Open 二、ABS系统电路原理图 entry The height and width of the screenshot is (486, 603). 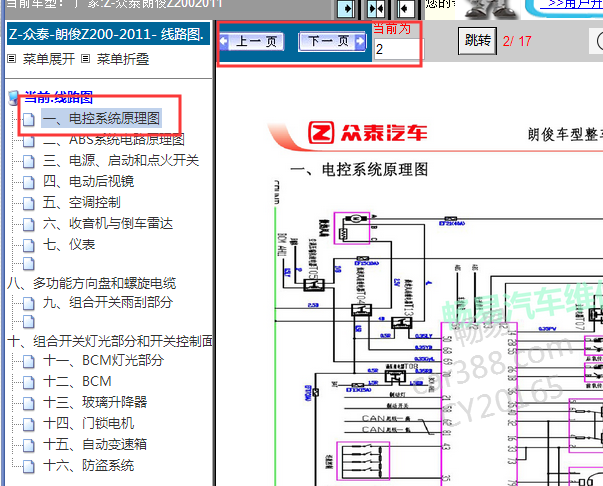113,140
